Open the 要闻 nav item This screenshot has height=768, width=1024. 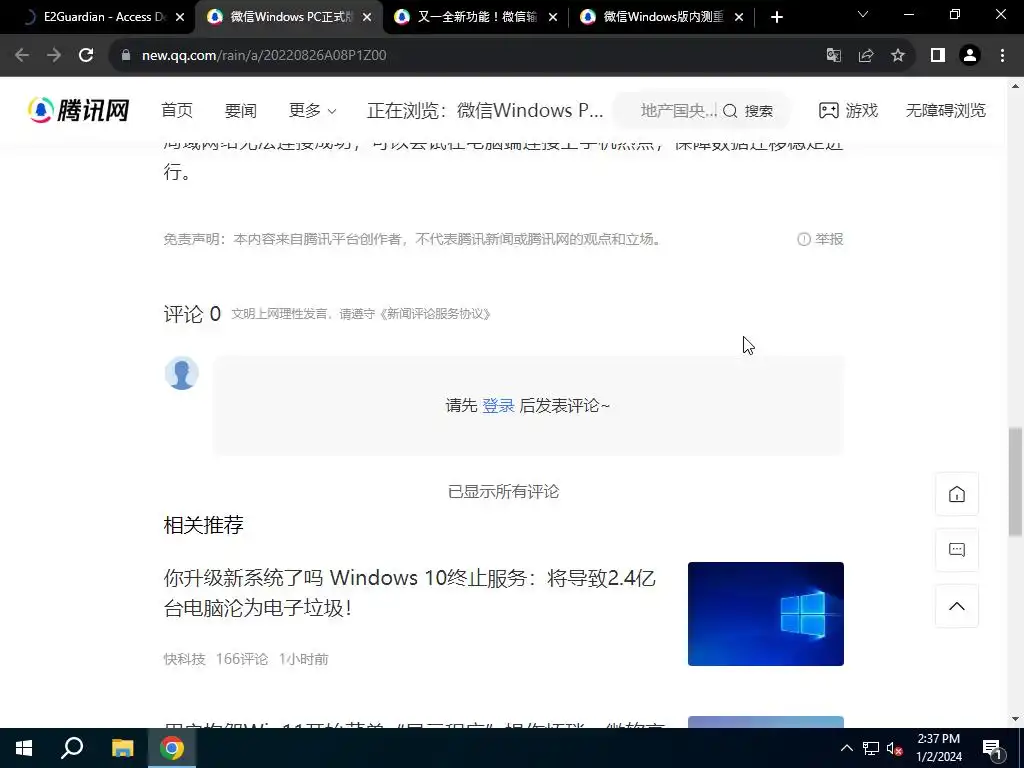[x=240, y=110]
